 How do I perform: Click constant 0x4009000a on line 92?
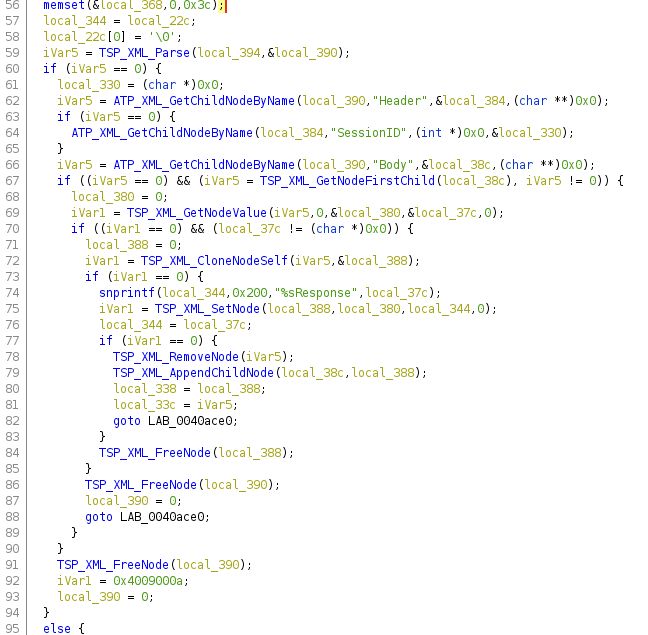[x=148, y=580]
